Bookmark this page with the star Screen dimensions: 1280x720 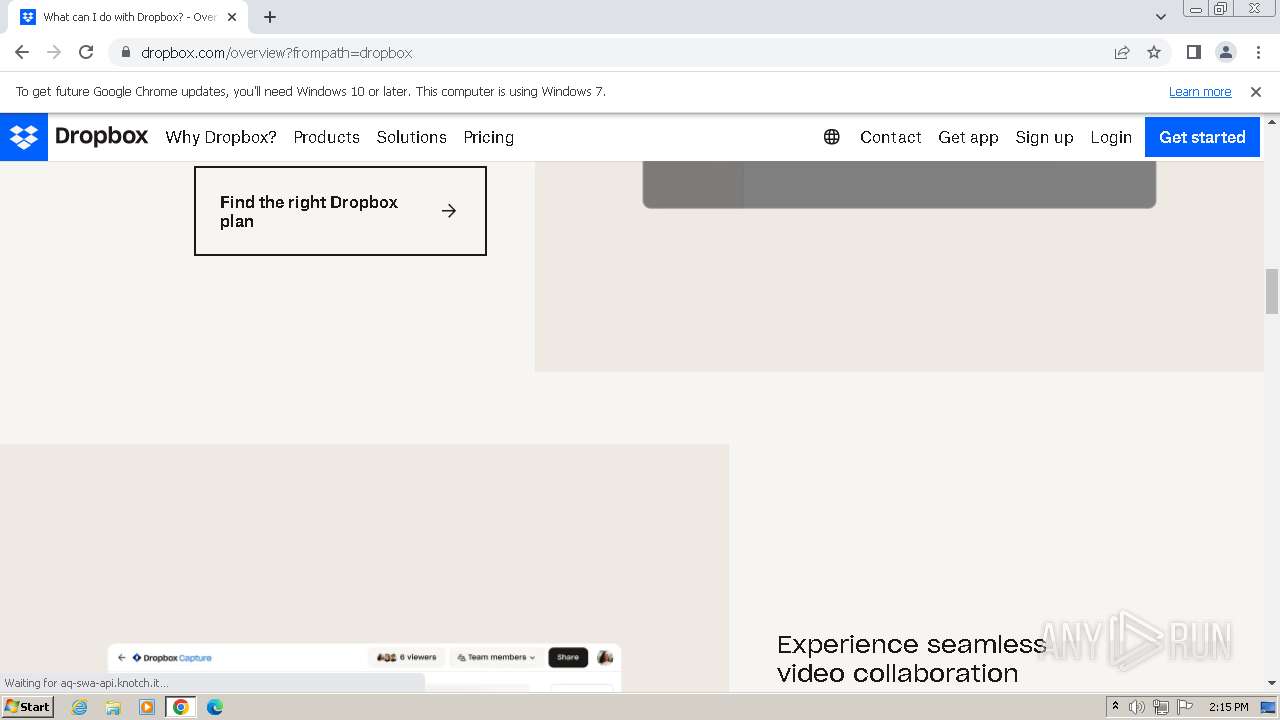click(x=1154, y=52)
